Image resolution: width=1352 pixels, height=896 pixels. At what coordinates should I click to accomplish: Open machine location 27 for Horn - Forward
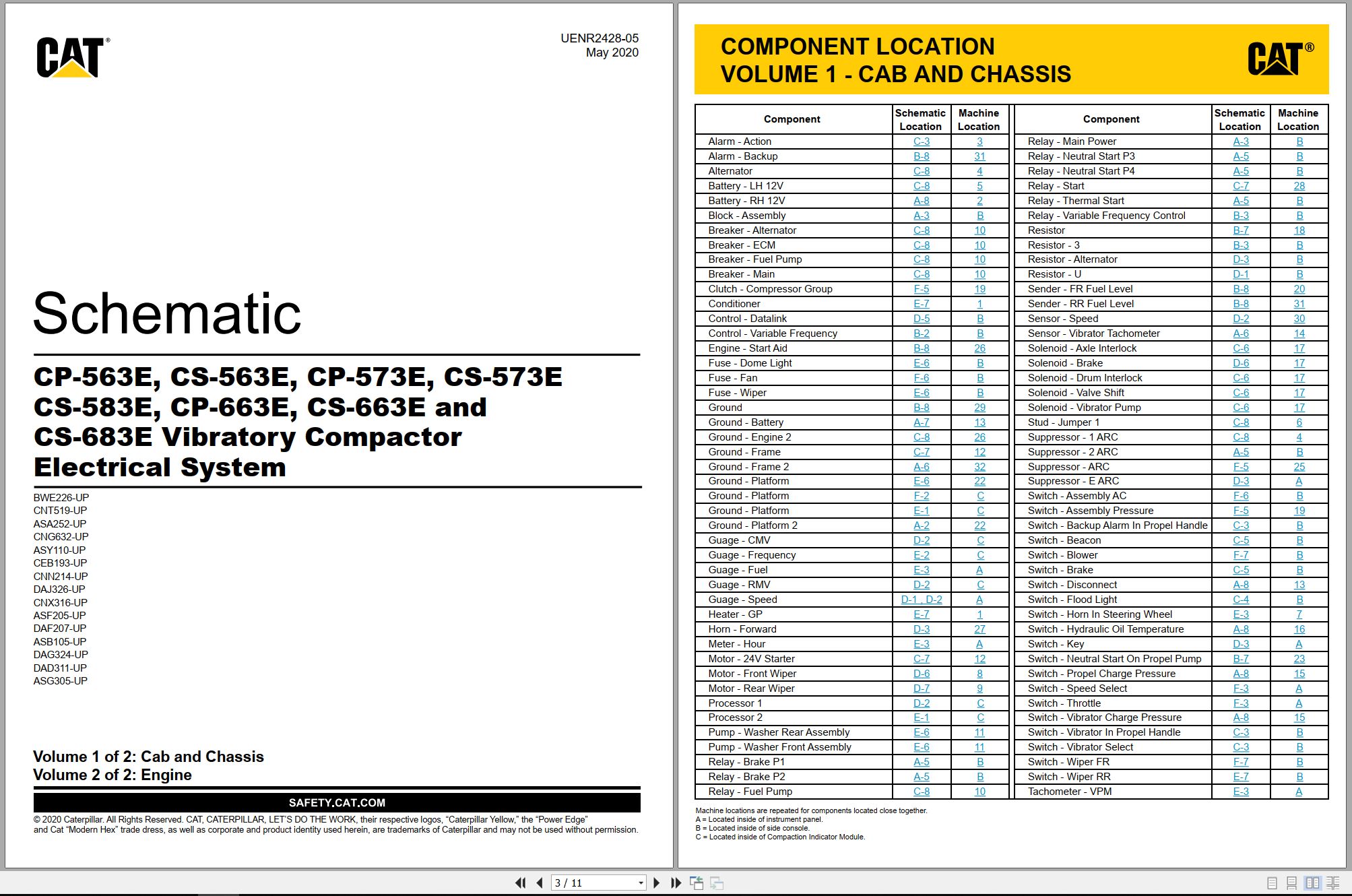point(979,629)
